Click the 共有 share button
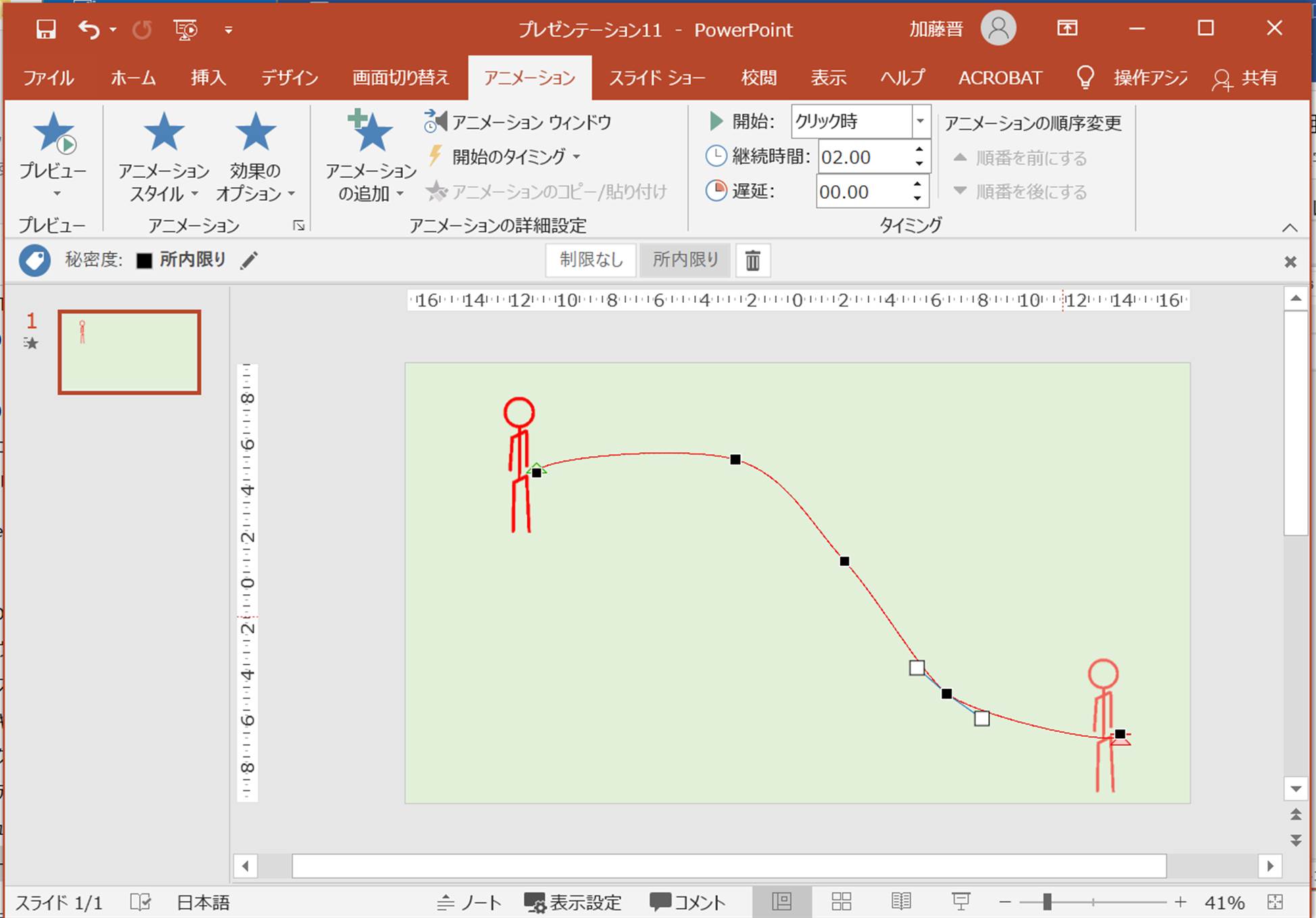The height and width of the screenshot is (918, 1316). coord(1244,78)
